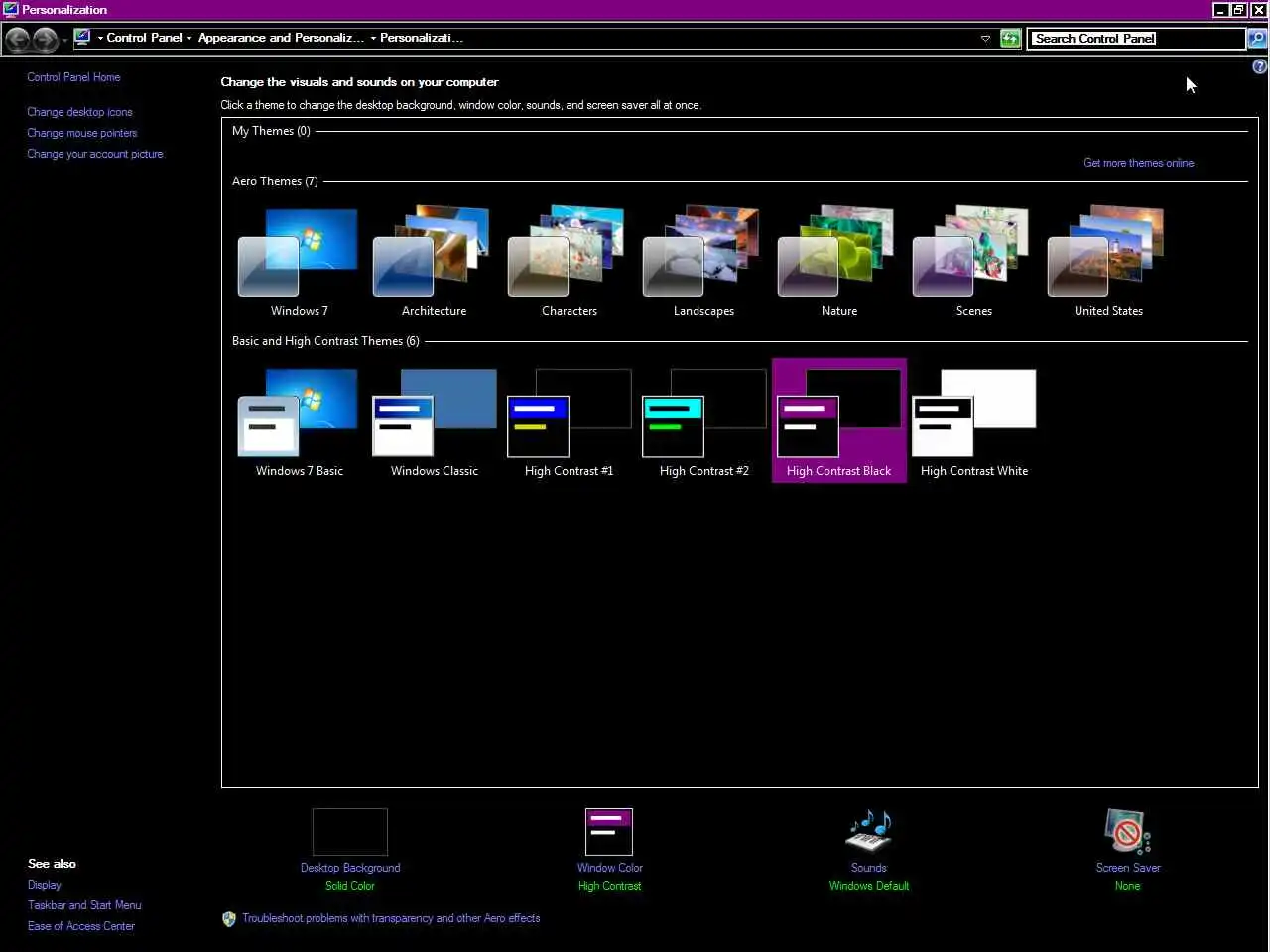Expand arrow before Control Panel breadcrumb
1270x952 pixels.
100,39
